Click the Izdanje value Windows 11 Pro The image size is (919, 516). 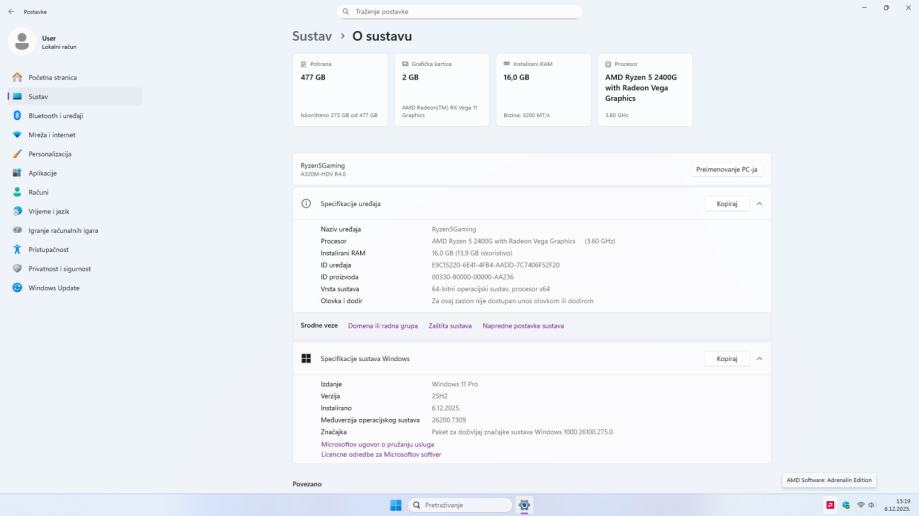click(455, 384)
